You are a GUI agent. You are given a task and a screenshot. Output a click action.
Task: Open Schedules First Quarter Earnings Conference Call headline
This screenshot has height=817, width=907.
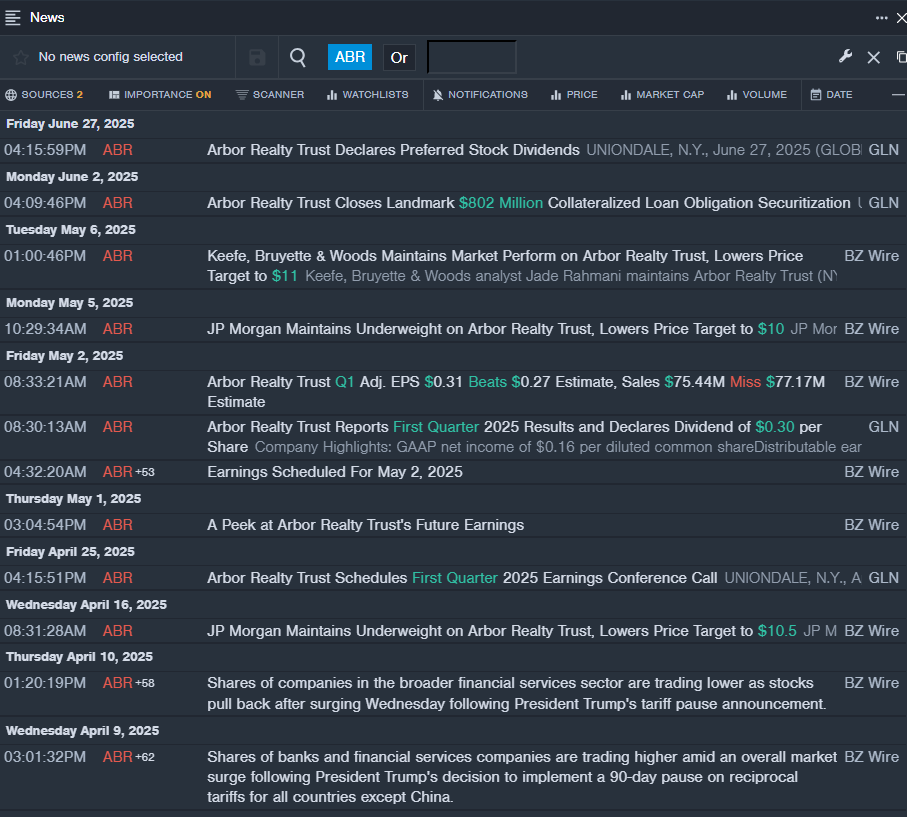coord(462,578)
